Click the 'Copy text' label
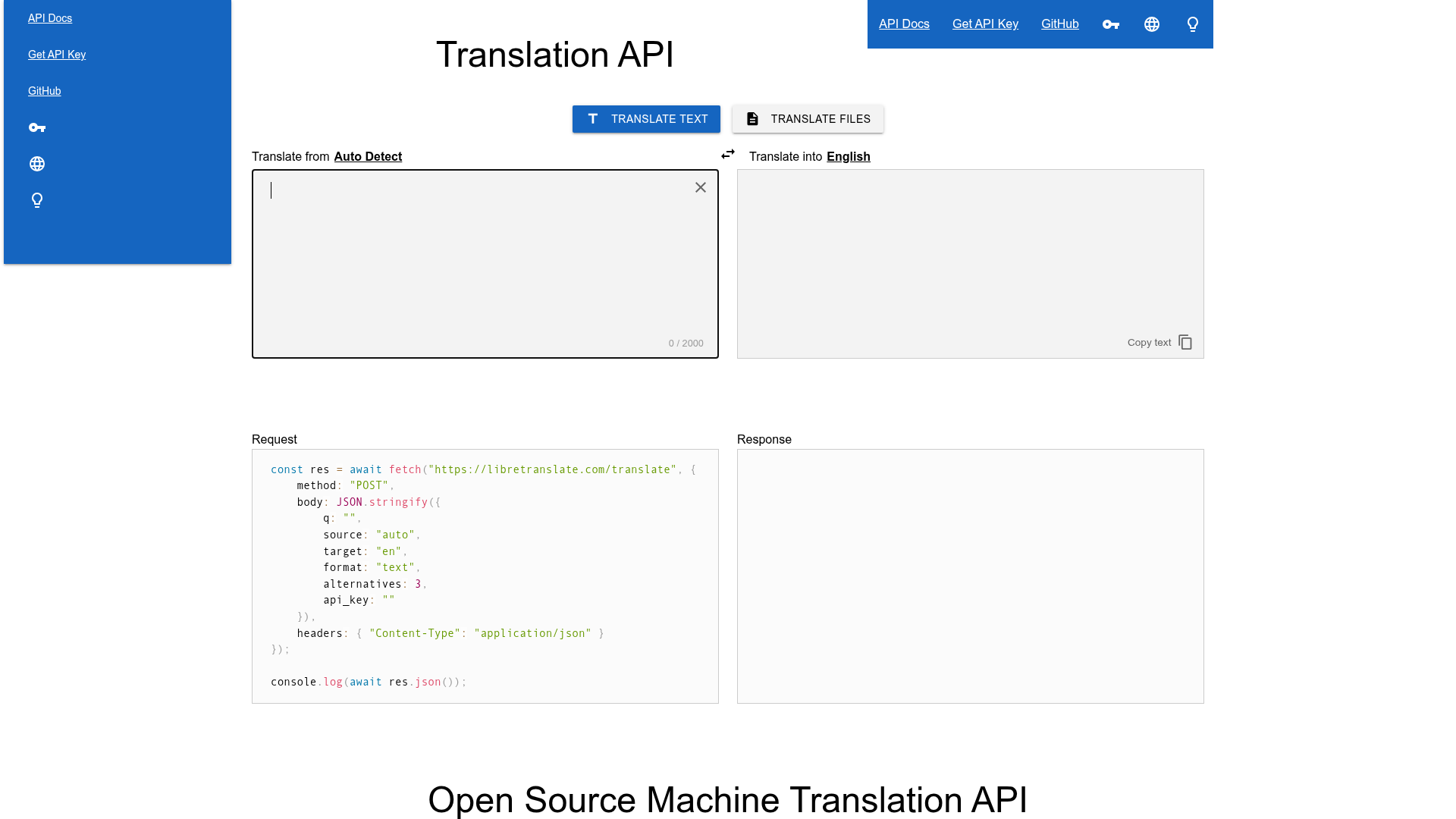 1150,343
